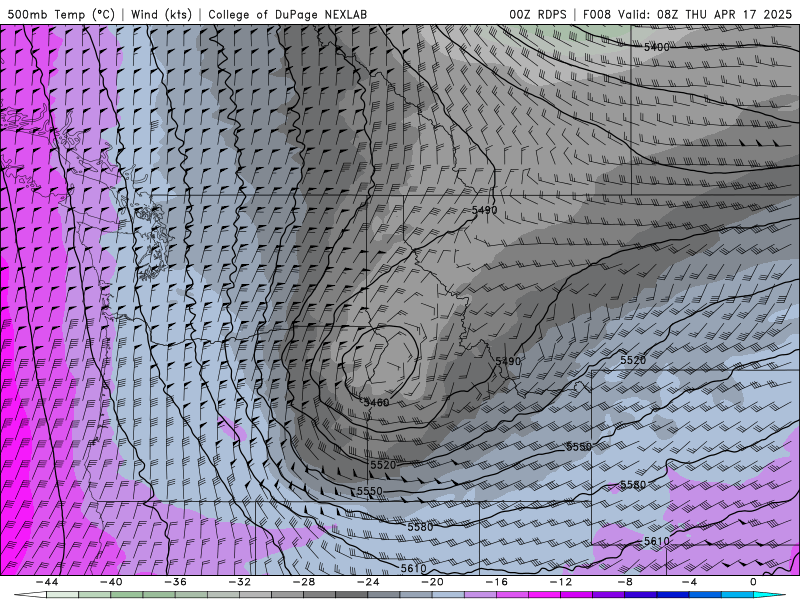The height and width of the screenshot is (600, 800).
Task: Click the -32 value on the color scale
Action: pyautogui.click(x=239, y=582)
